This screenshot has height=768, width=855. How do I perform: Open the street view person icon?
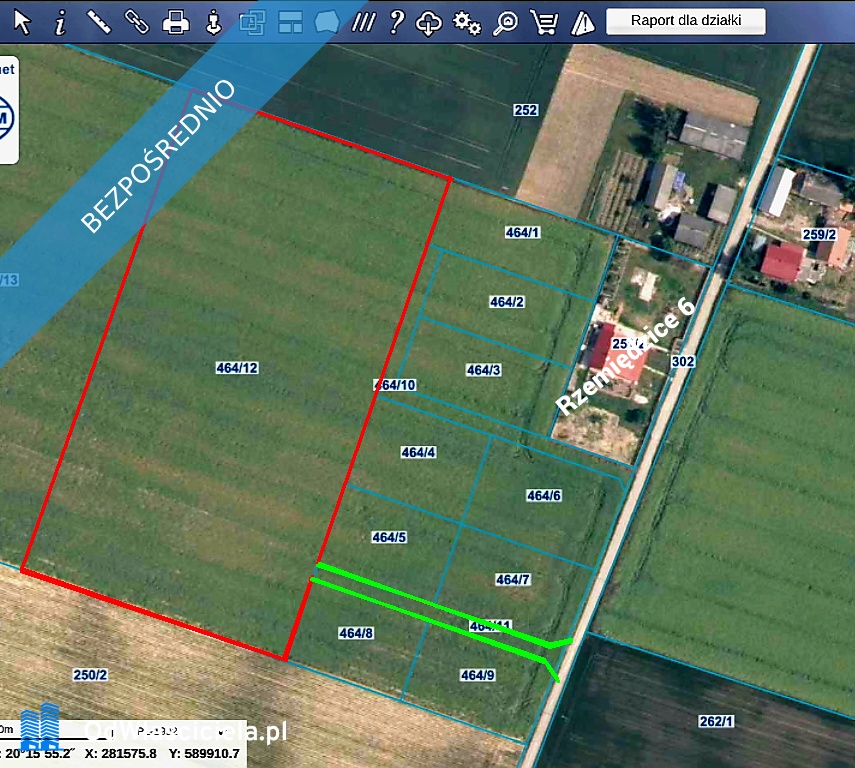click(212, 21)
